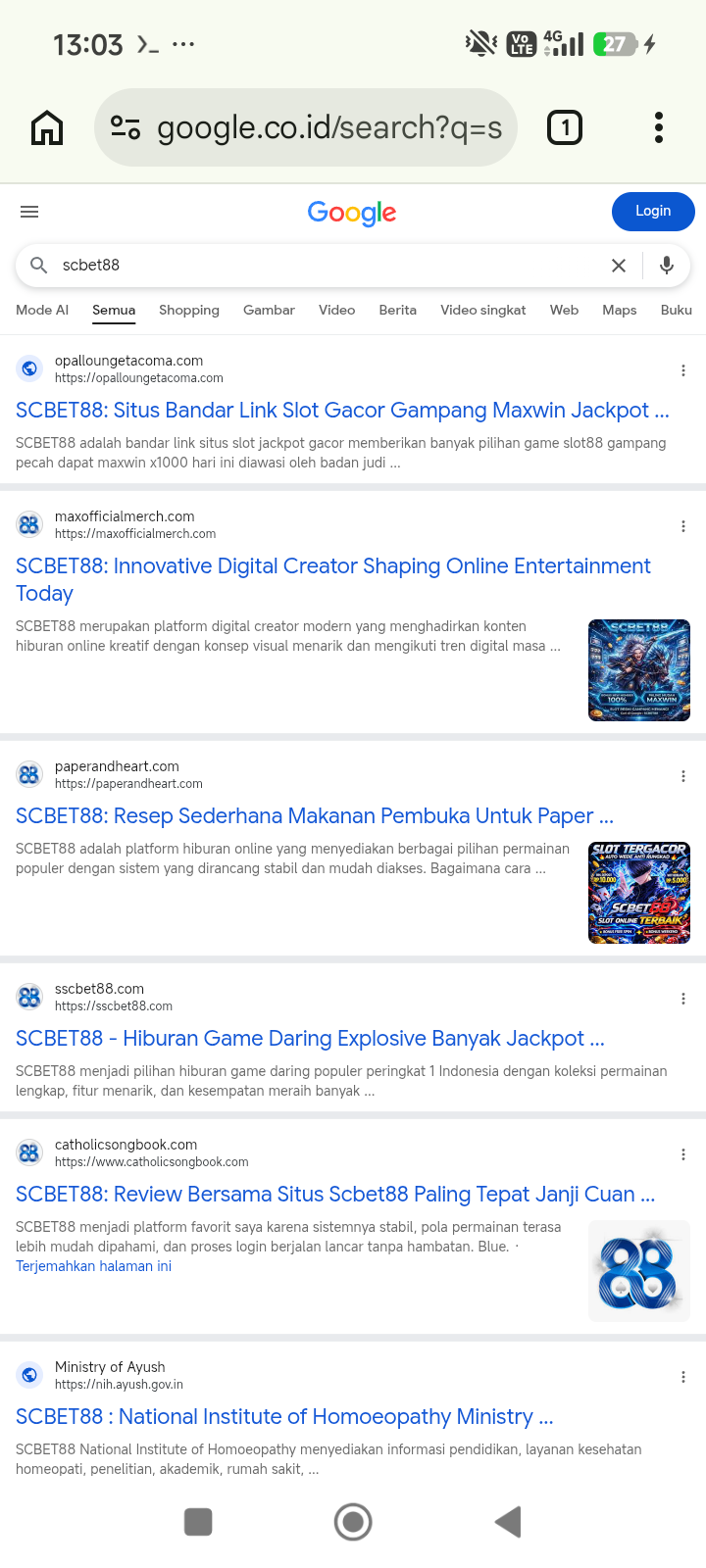Select the Semua tab
This screenshot has height=1568, width=706.
coord(114,310)
